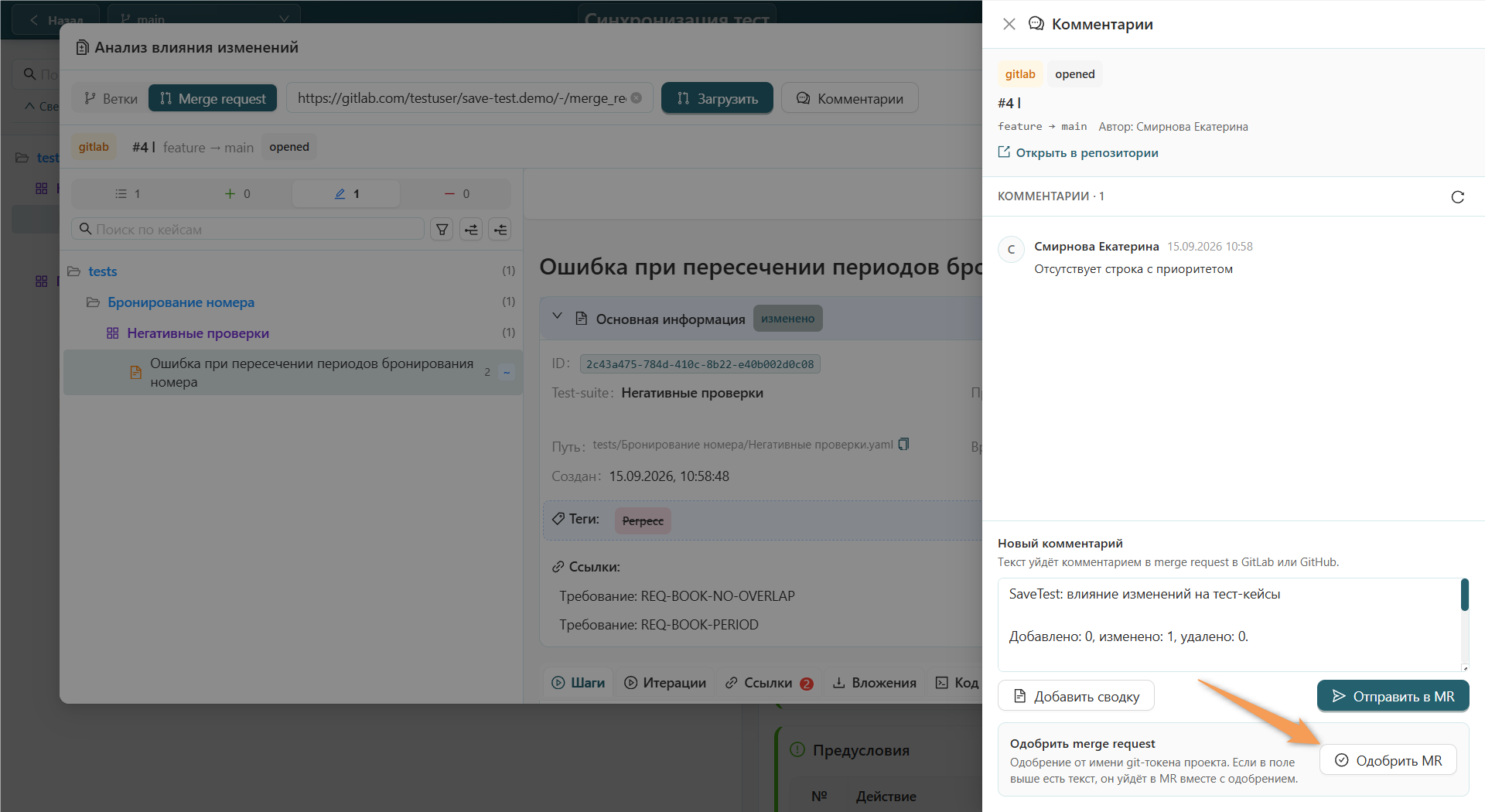Show added cases filter tab

coord(237,193)
